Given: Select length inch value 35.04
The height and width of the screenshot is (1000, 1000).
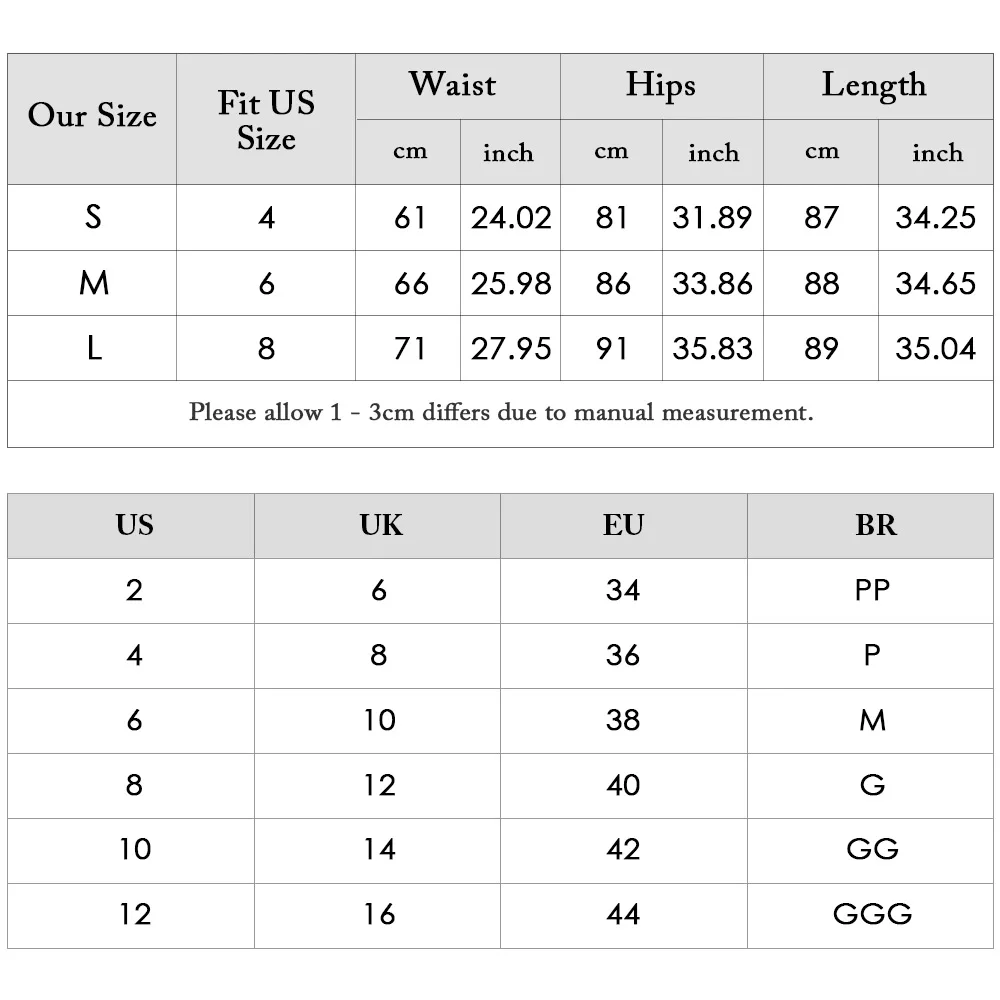Looking at the screenshot, I should 936,348.
